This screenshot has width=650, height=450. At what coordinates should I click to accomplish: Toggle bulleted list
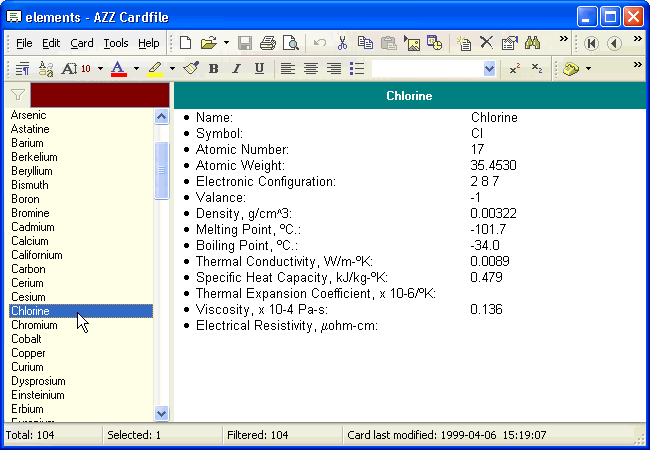(357, 69)
